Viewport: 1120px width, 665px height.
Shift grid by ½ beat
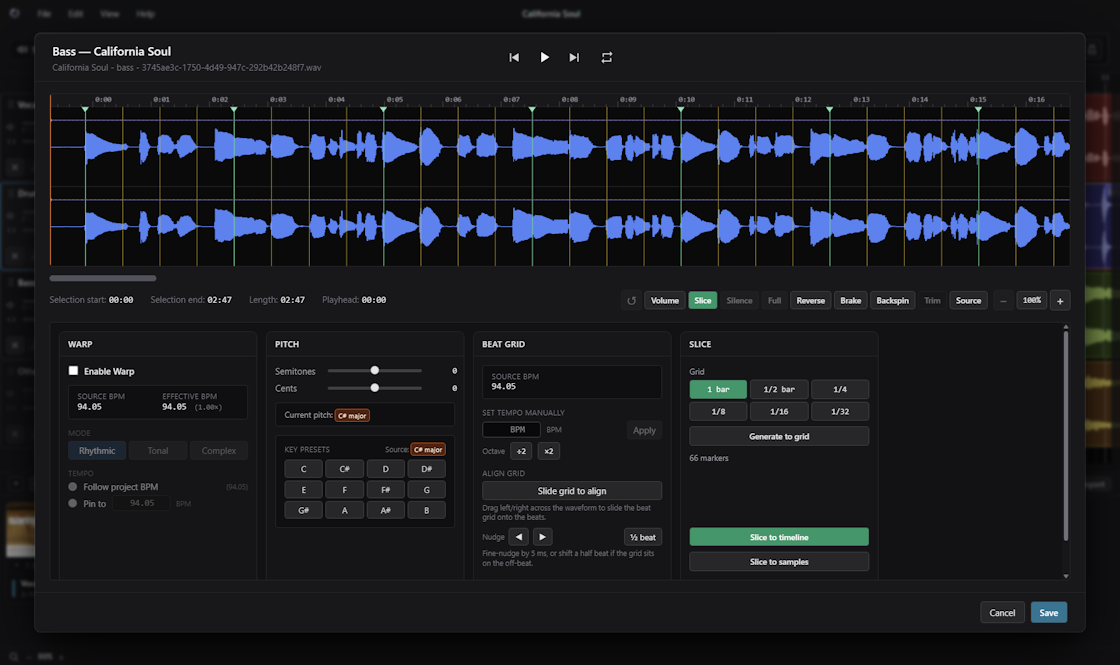point(643,536)
